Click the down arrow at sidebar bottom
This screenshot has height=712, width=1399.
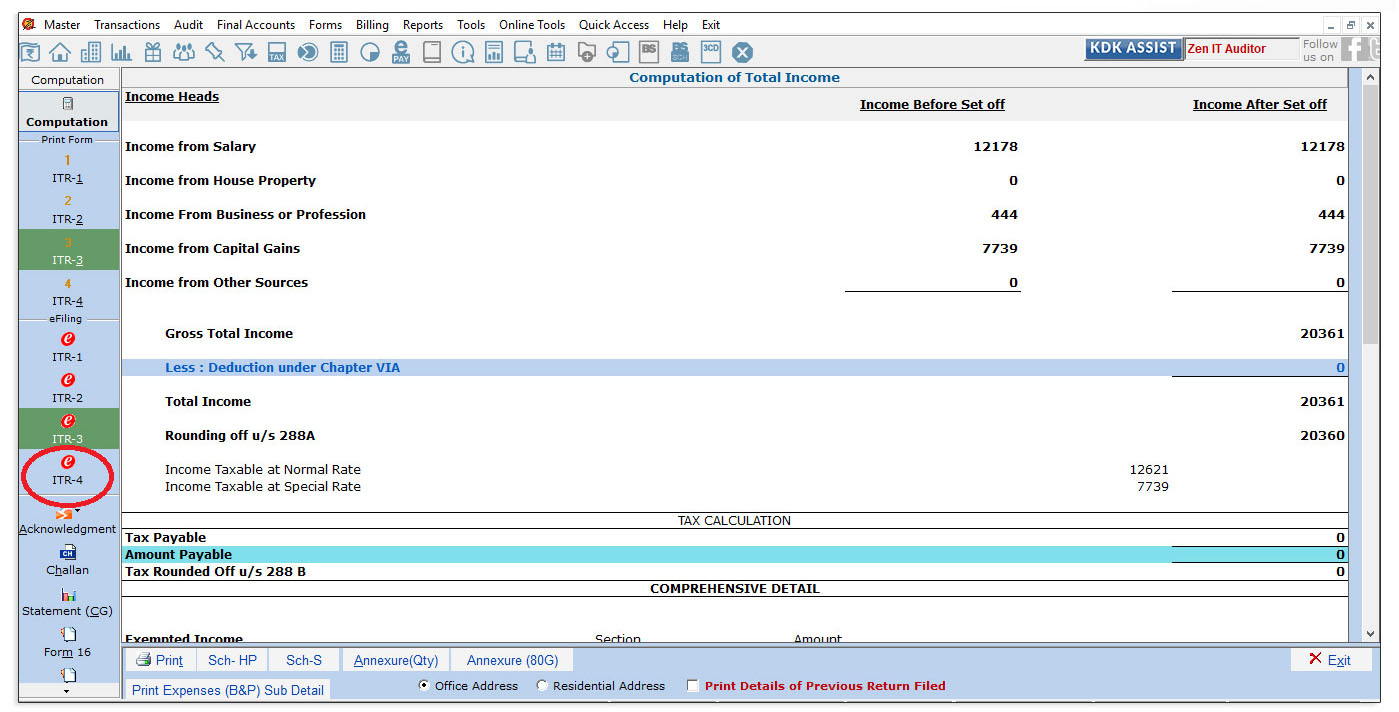point(67,691)
